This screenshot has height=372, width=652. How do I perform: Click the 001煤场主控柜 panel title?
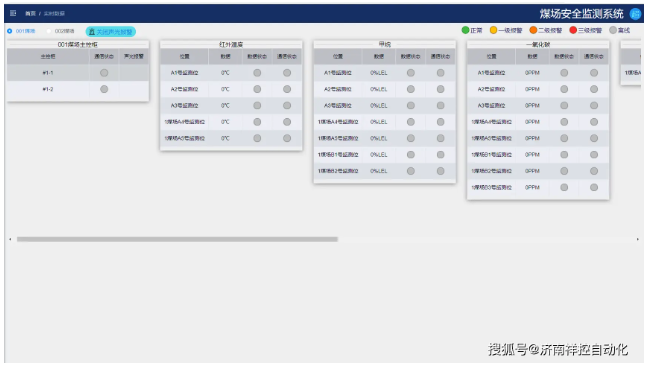pos(78,44)
